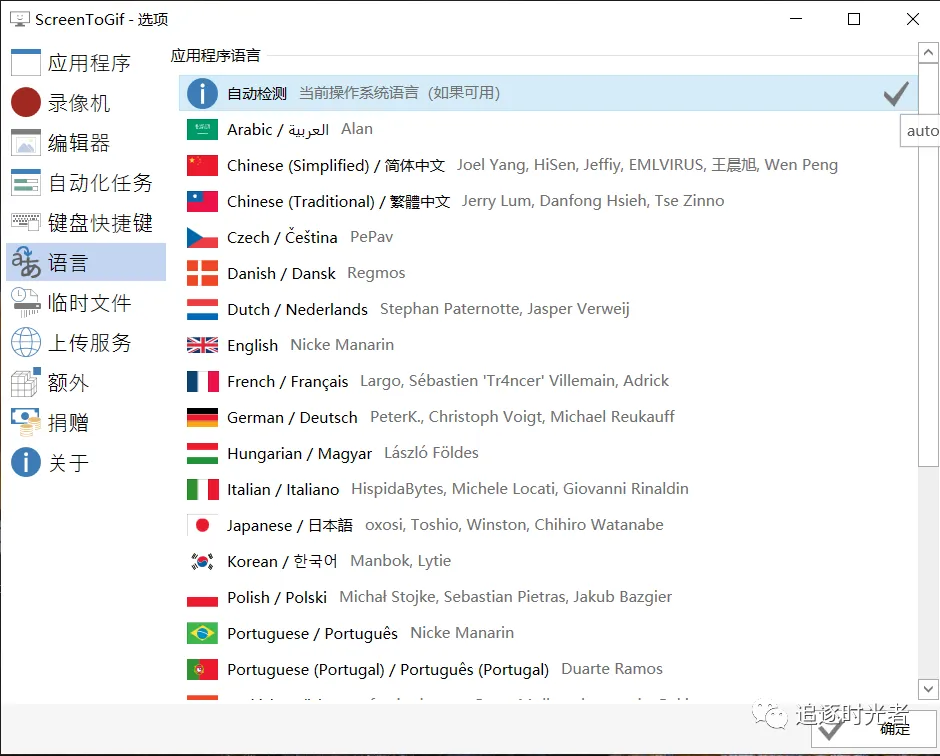Select the Czech / Čeština label
The width and height of the screenshot is (940, 756).
pyautogui.click(x=282, y=237)
